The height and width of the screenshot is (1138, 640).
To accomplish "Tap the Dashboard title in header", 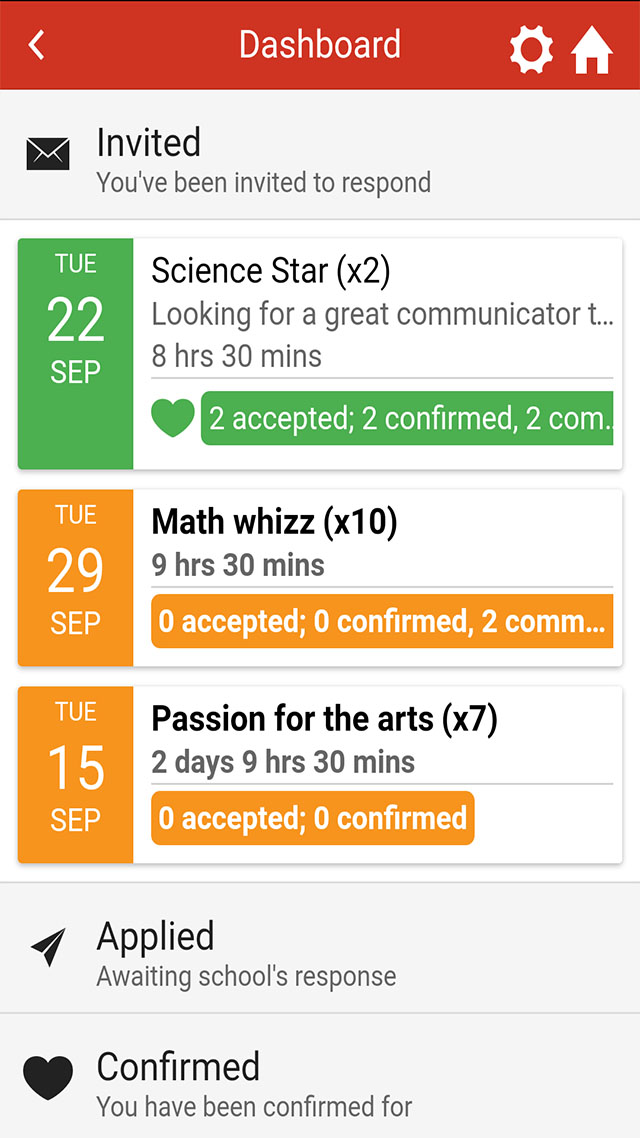I will click(320, 45).
